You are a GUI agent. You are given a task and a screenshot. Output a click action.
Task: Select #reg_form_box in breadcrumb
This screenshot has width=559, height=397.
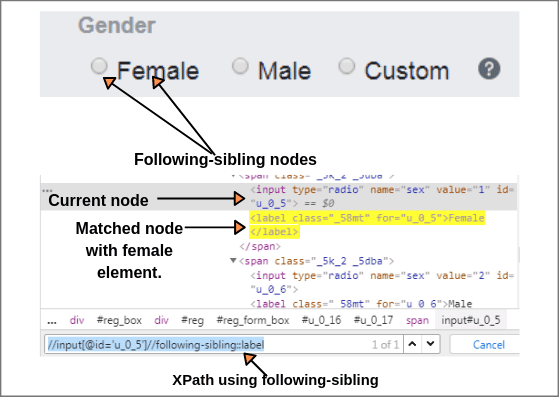[x=253, y=320]
